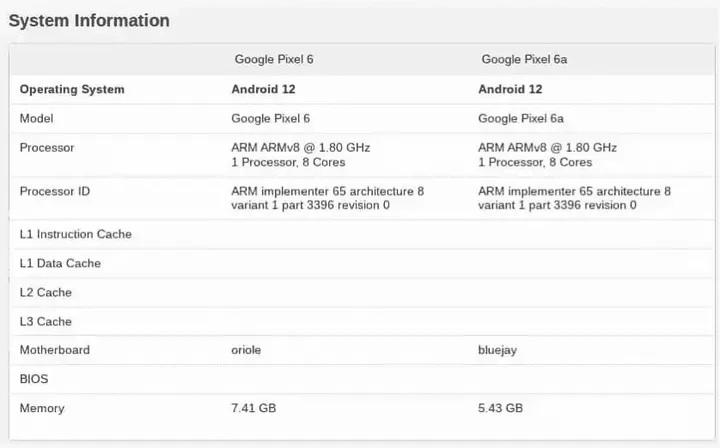This screenshot has height=448, width=720.
Task: Click the 7.41 GB memory value
Action: click(254, 408)
